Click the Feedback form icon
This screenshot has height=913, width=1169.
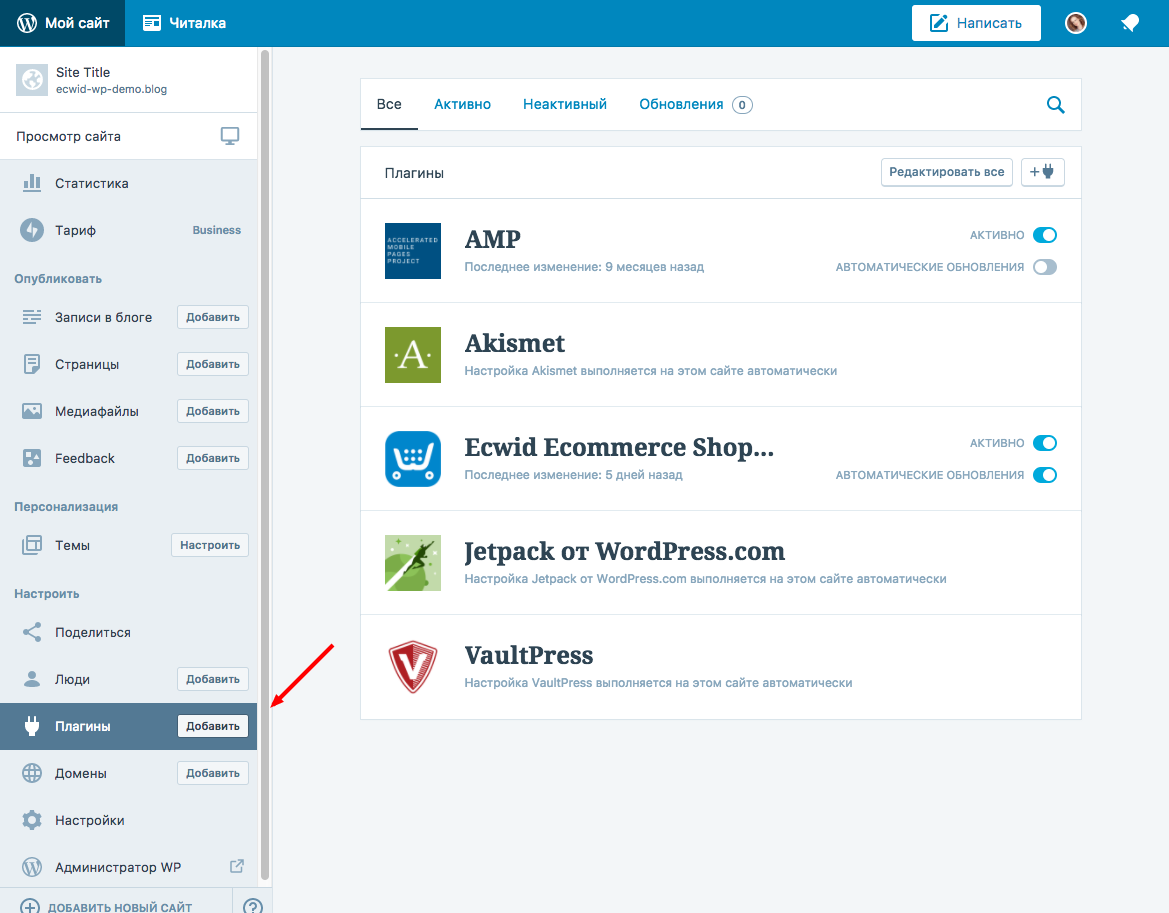click(x=32, y=458)
